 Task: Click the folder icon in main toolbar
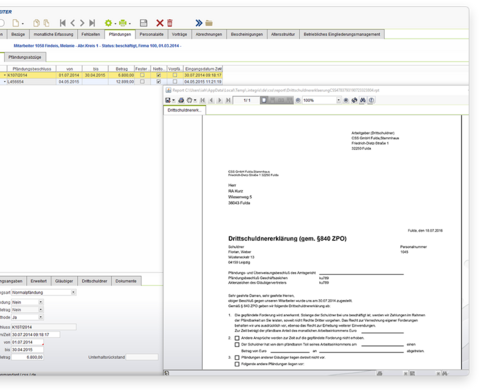(209, 23)
